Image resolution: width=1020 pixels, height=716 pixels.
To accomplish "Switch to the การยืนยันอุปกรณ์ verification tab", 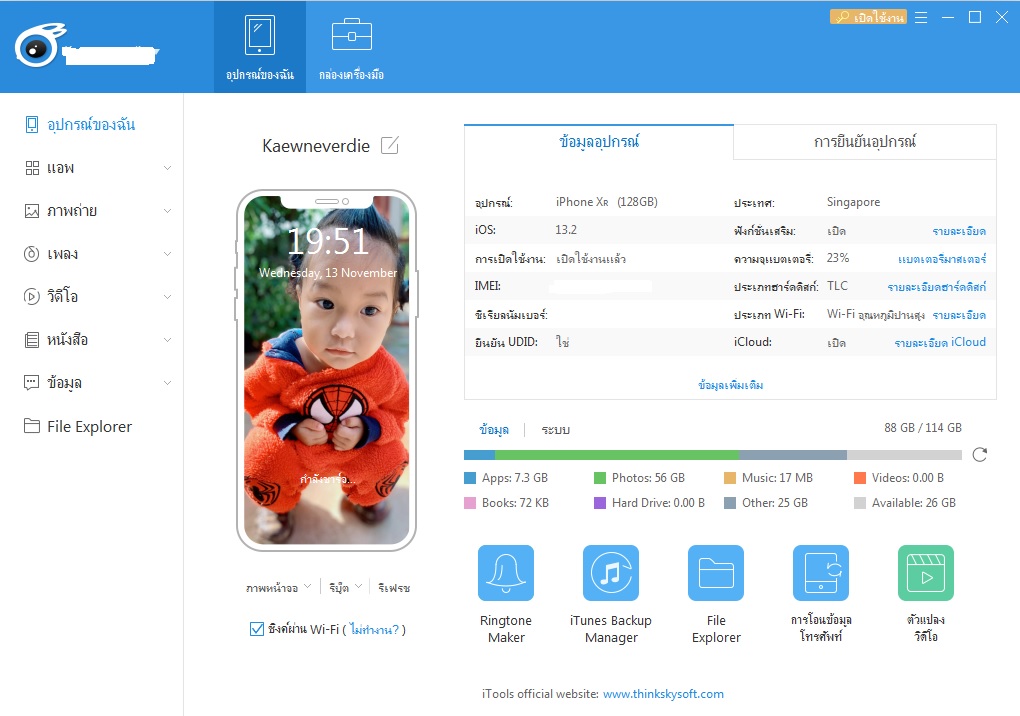I will [x=865, y=141].
